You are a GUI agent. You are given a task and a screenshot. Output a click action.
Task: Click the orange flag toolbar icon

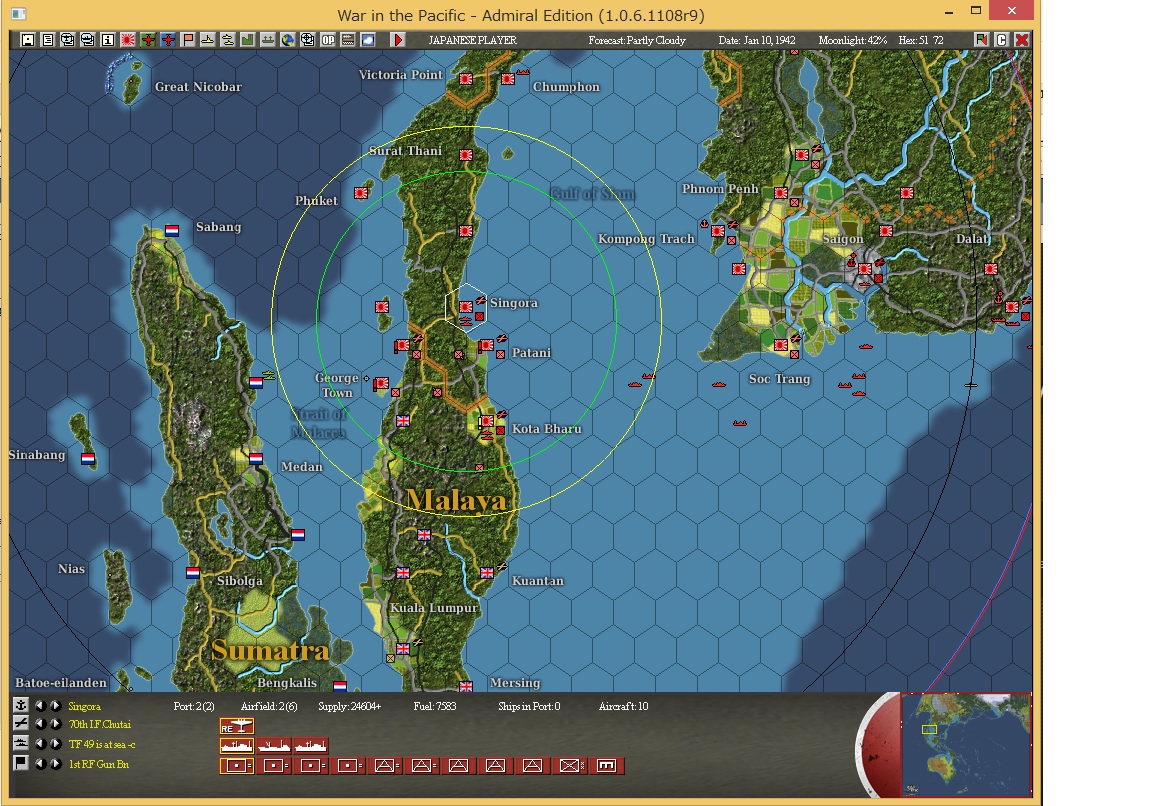[x=188, y=40]
